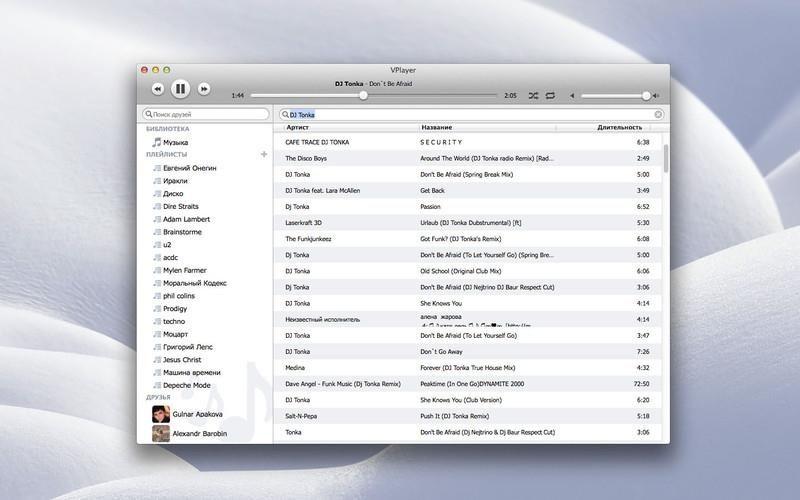Open the Adam Lambert playlist
This screenshot has height=500, width=800.
186,219
